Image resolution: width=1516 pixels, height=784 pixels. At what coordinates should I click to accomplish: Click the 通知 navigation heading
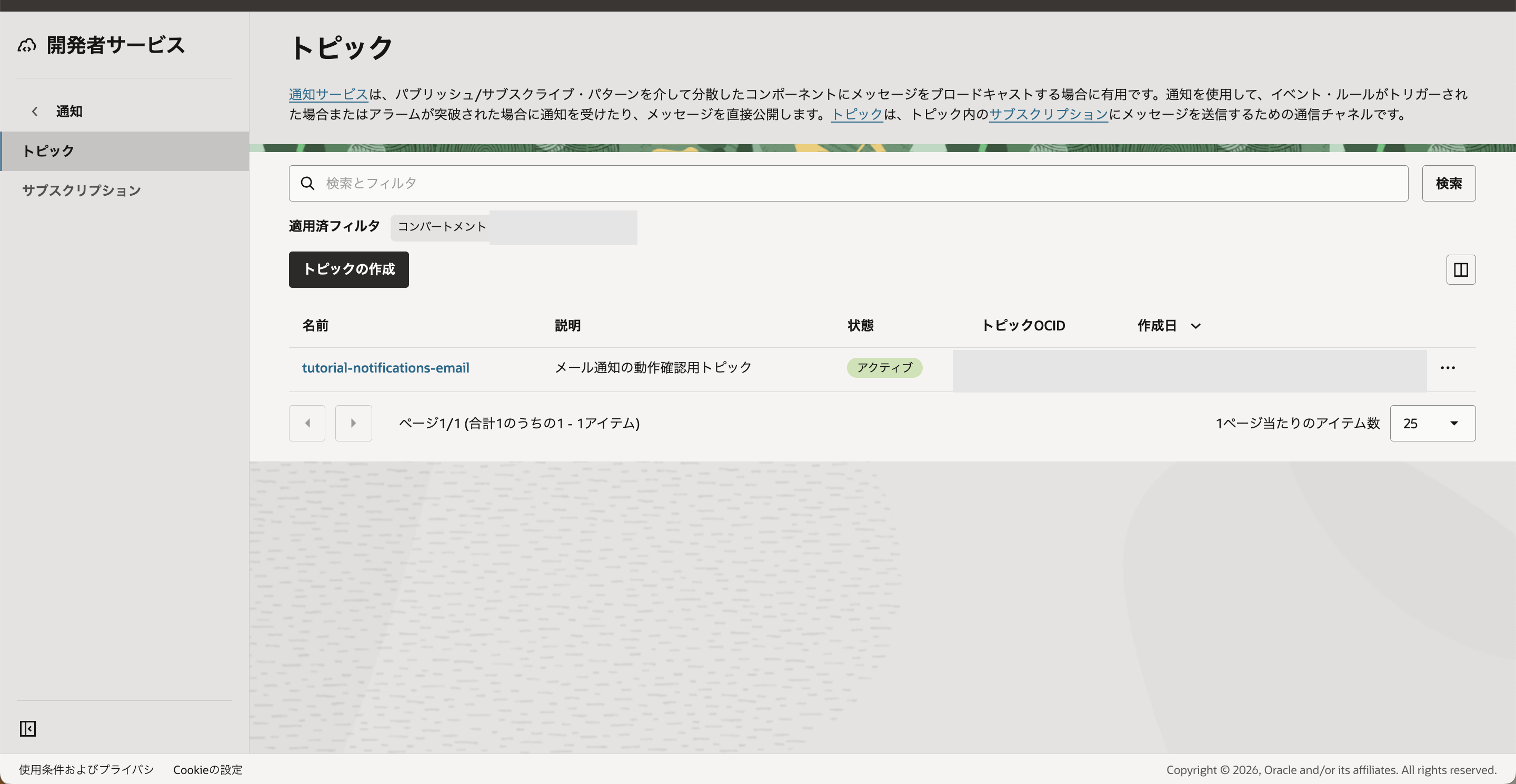(69, 111)
